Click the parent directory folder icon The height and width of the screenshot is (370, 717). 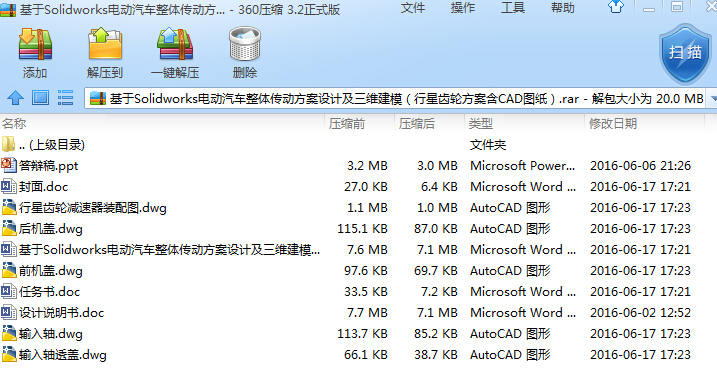click(x=8, y=144)
